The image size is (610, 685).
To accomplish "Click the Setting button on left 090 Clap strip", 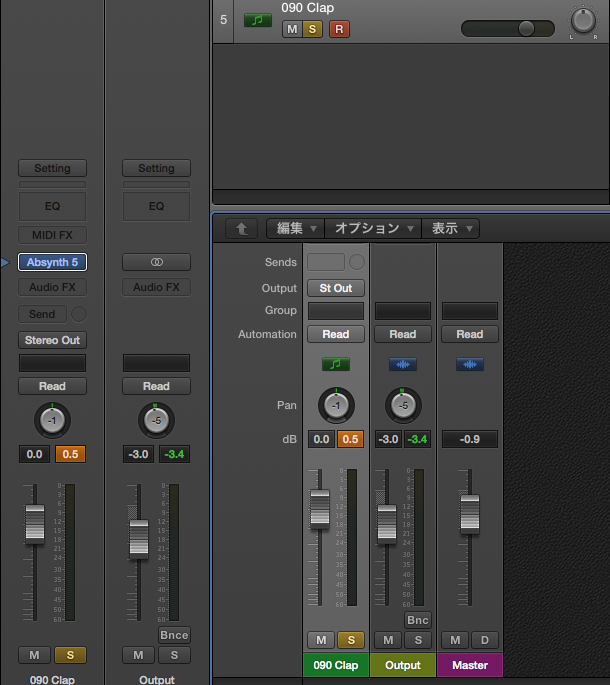I will [x=52, y=168].
